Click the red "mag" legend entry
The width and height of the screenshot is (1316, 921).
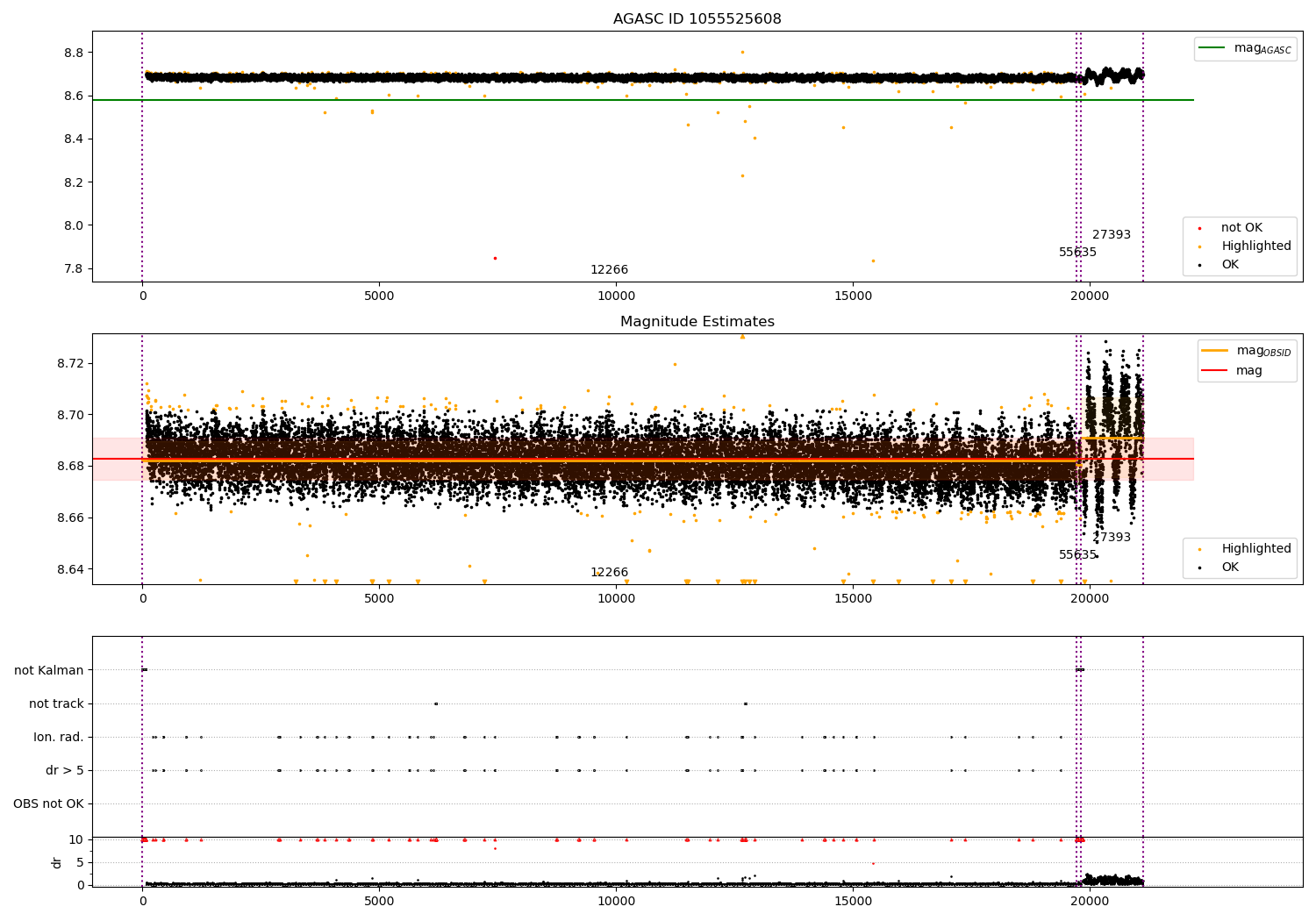pos(1232,371)
